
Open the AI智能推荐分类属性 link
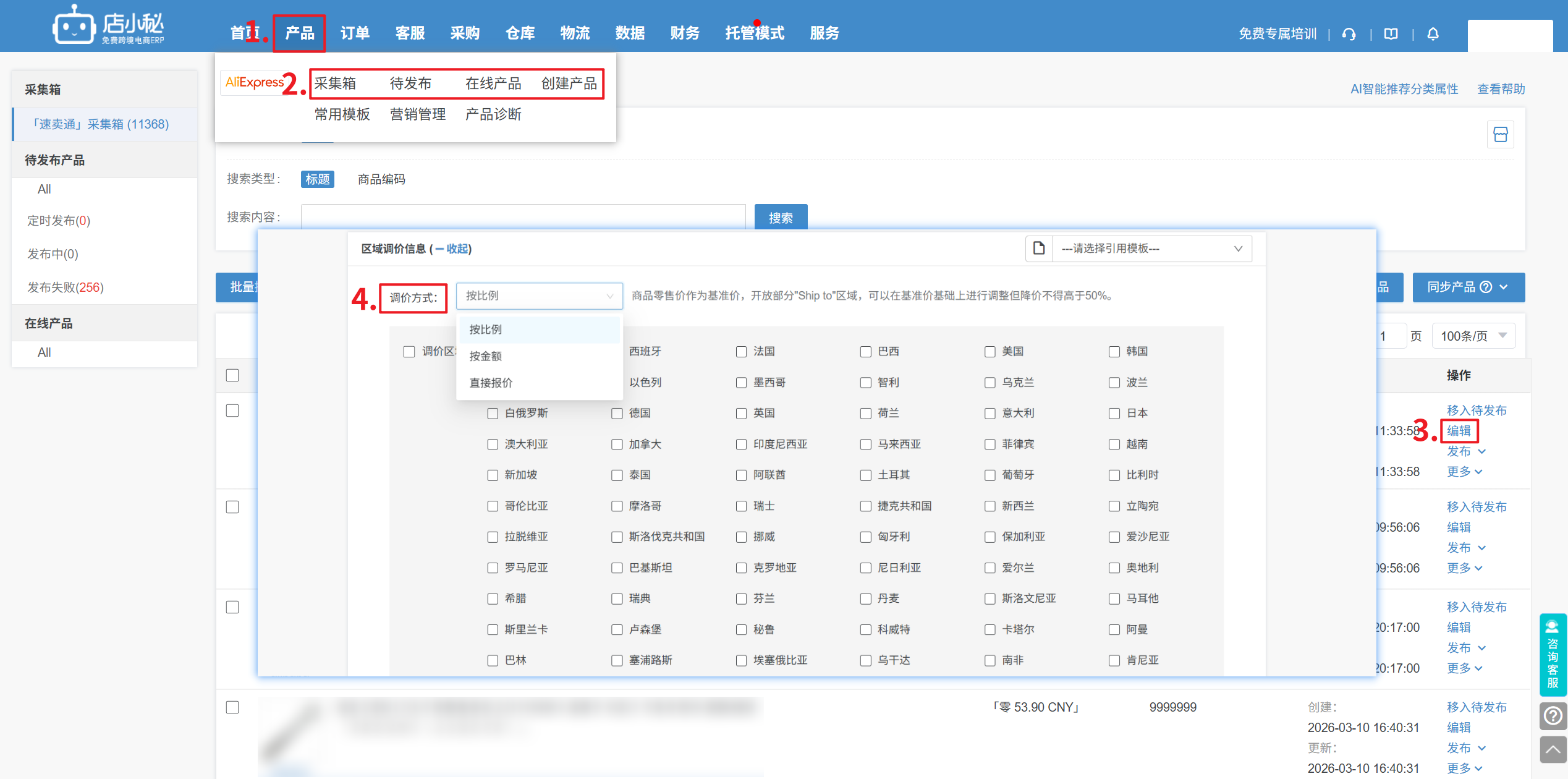[1404, 89]
